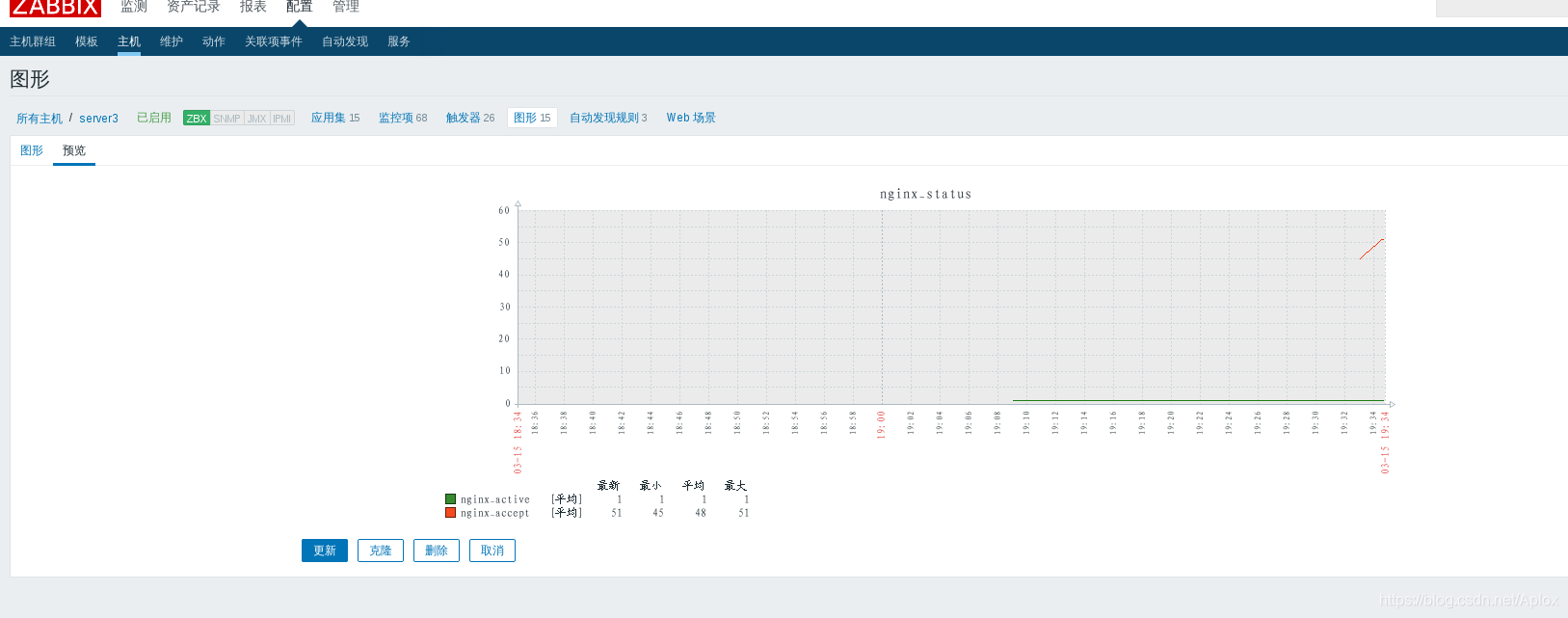Click the ZABBIX logo
1568x618 pixels.
click(55, 8)
